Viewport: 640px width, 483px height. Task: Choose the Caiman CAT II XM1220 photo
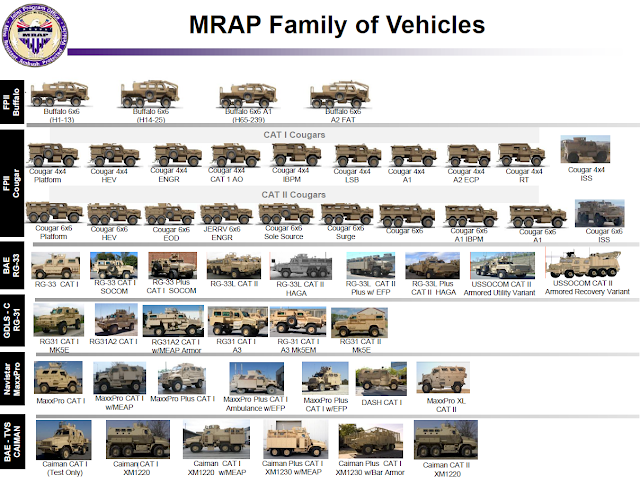click(x=446, y=441)
